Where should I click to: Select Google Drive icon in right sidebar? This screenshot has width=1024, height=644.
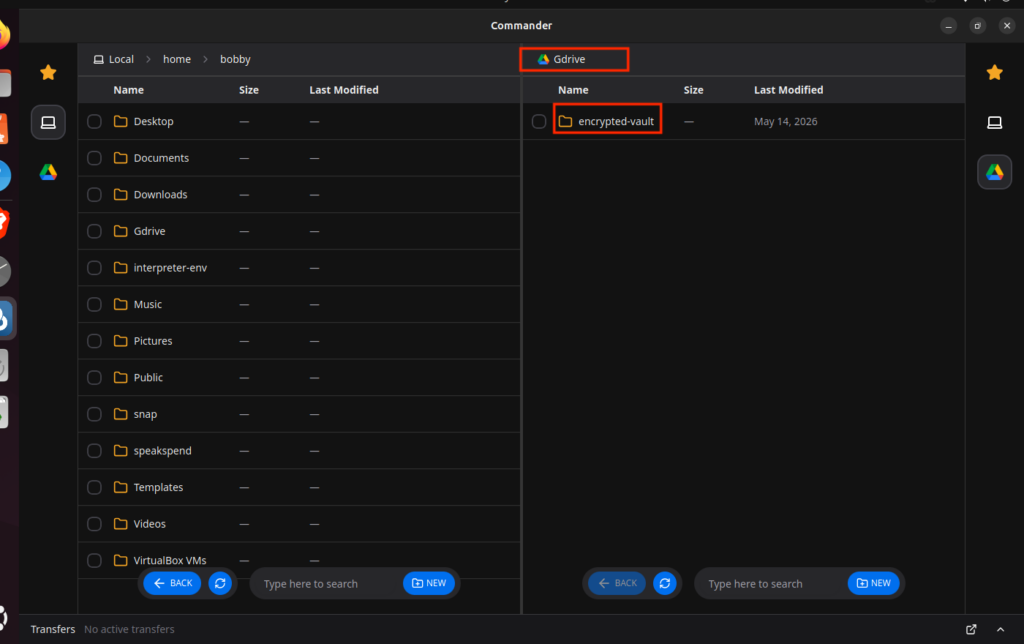coord(995,172)
